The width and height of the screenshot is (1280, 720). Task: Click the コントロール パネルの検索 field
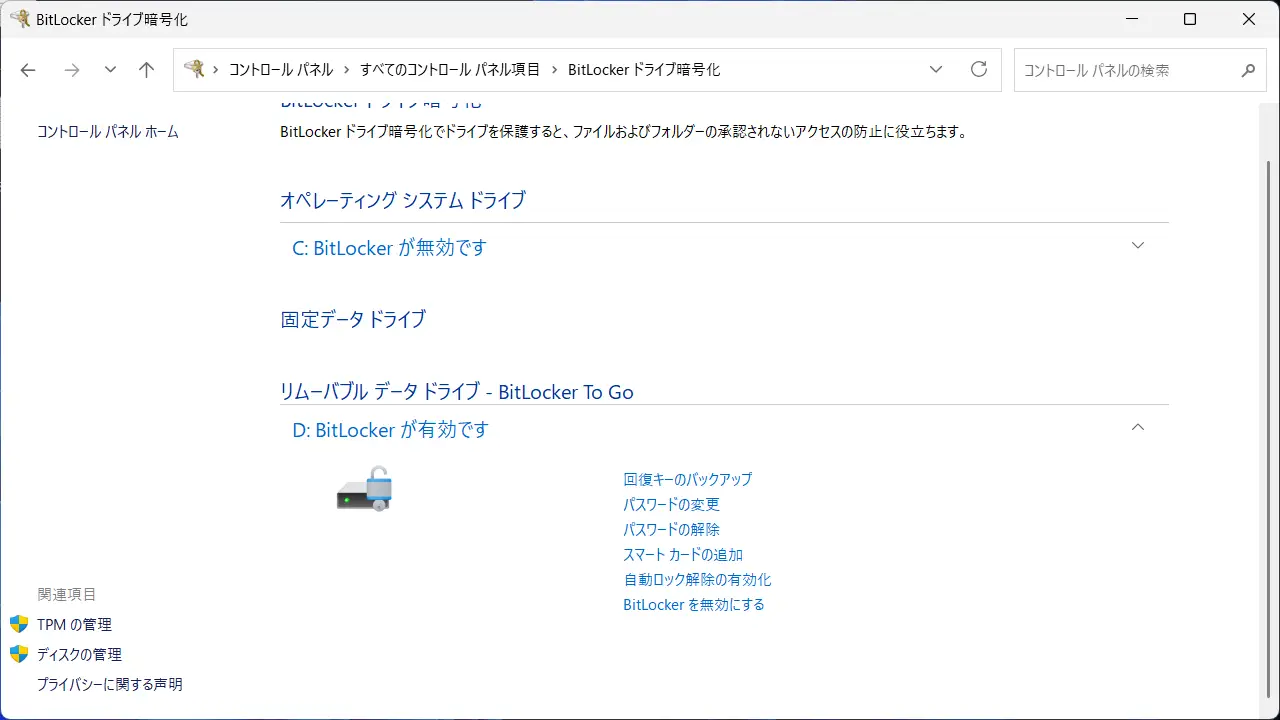[x=1125, y=71]
